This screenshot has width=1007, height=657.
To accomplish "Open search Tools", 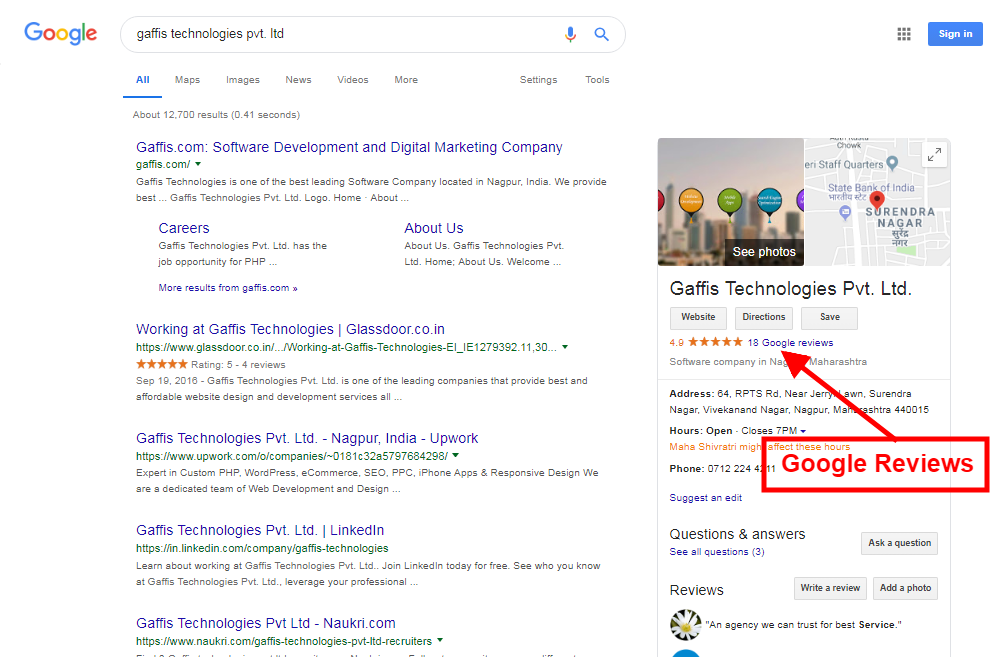I will point(597,80).
